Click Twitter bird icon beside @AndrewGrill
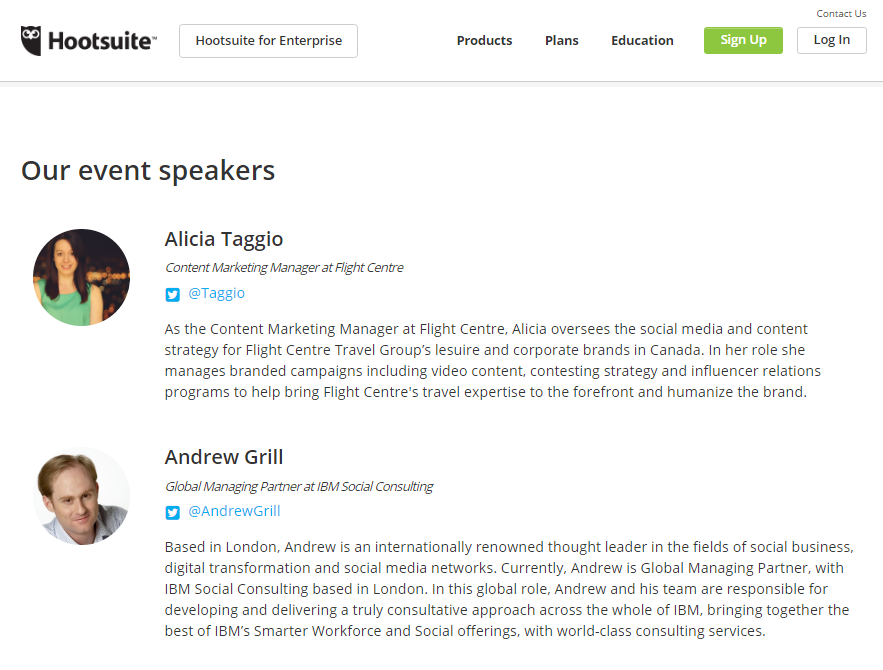 pos(172,512)
